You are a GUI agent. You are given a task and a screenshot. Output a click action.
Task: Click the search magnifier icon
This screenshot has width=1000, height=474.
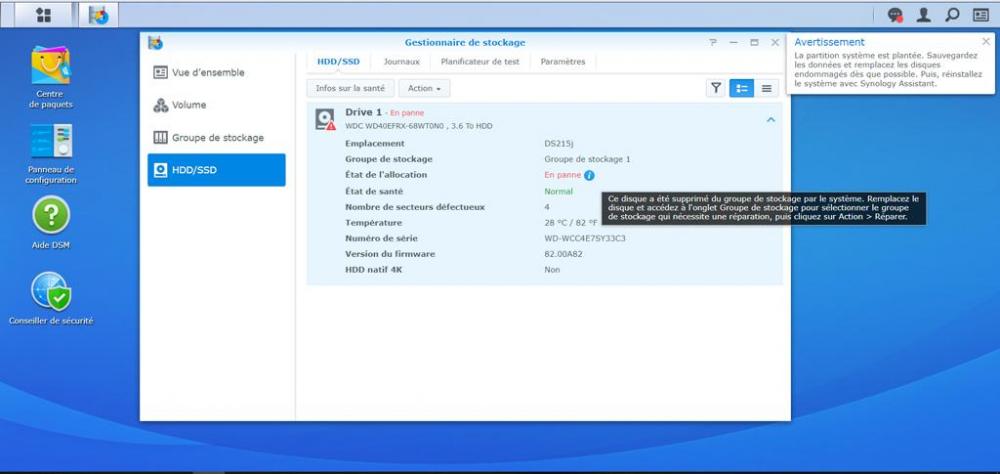952,15
